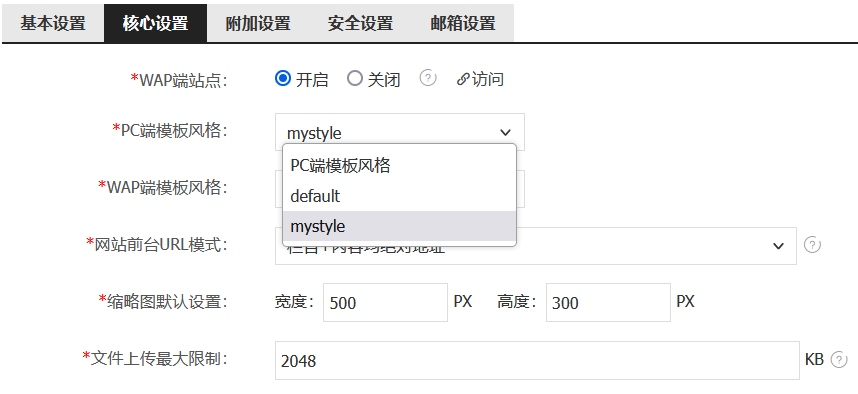Focus the thumbnail 高度 field with 300
The image size is (858, 394).
pos(608,302)
